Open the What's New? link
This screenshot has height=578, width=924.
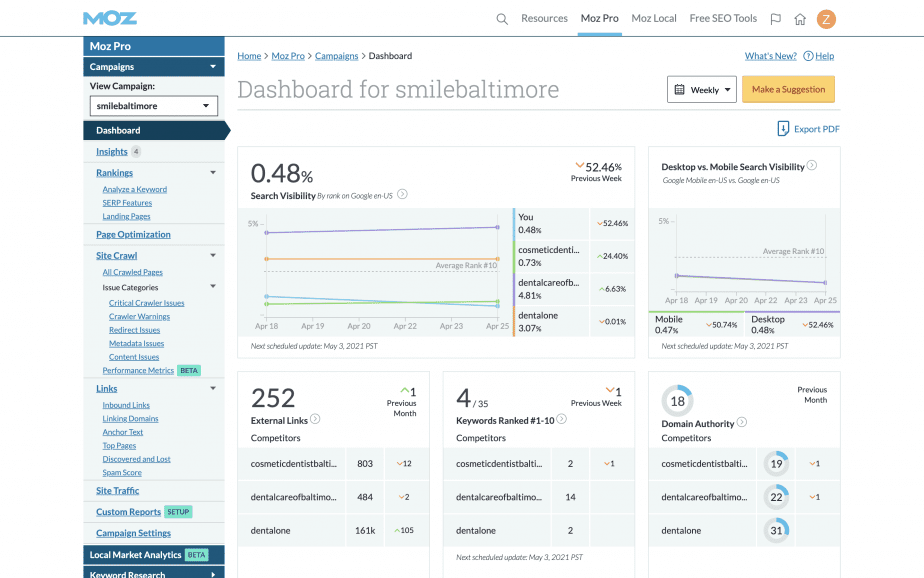770,56
